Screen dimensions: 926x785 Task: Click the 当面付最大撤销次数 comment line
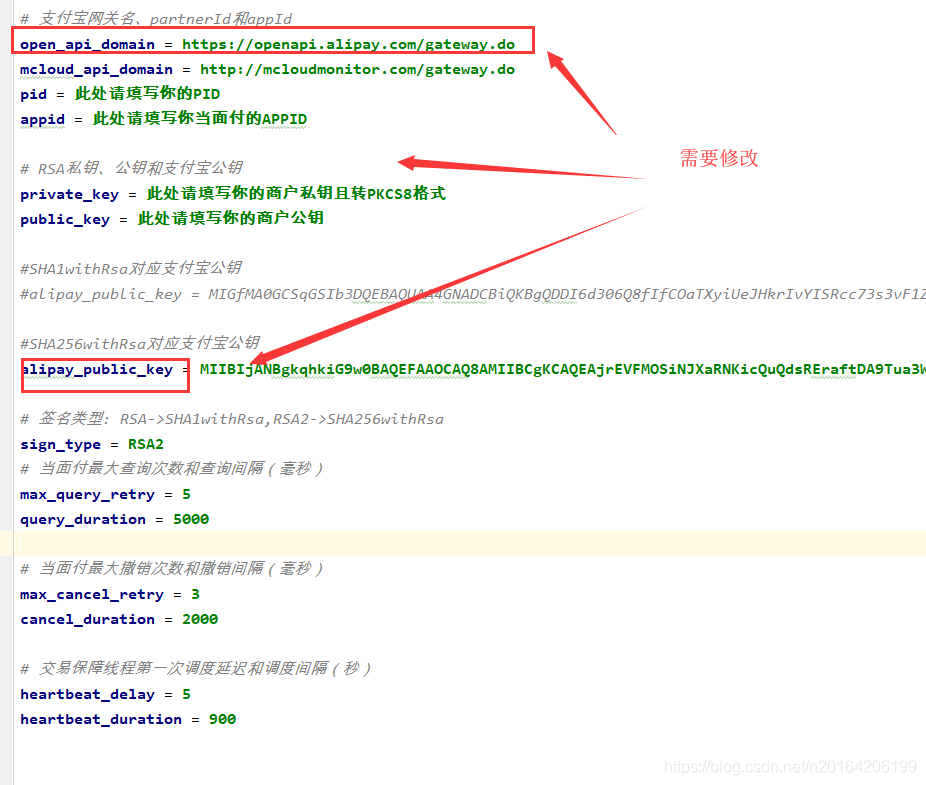click(171, 569)
